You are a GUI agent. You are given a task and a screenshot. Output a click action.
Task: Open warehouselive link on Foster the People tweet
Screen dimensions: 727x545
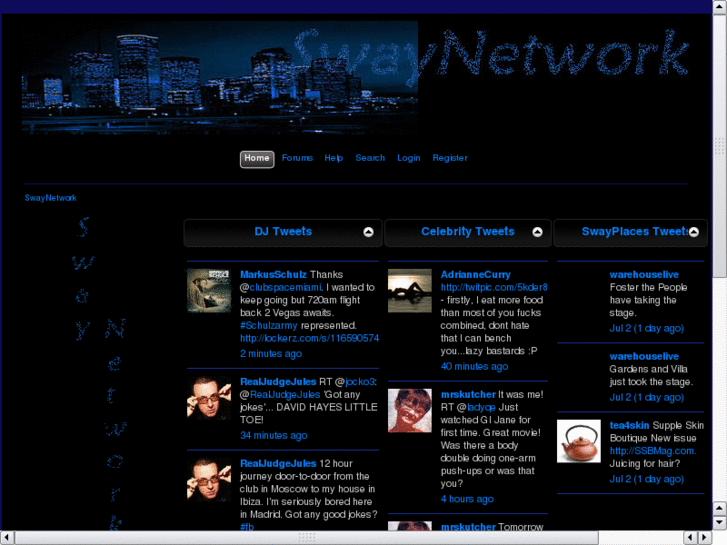click(x=644, y=275)
